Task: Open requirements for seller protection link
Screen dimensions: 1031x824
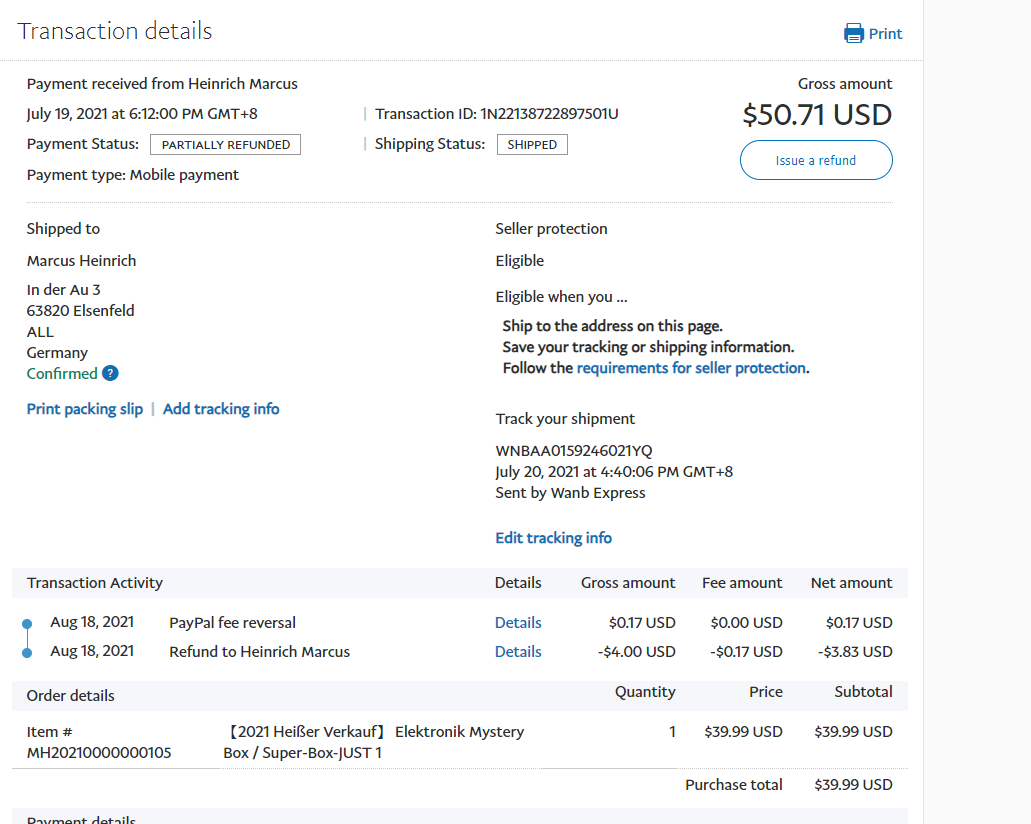Action: pyautogui.click(x=691, y=368)
